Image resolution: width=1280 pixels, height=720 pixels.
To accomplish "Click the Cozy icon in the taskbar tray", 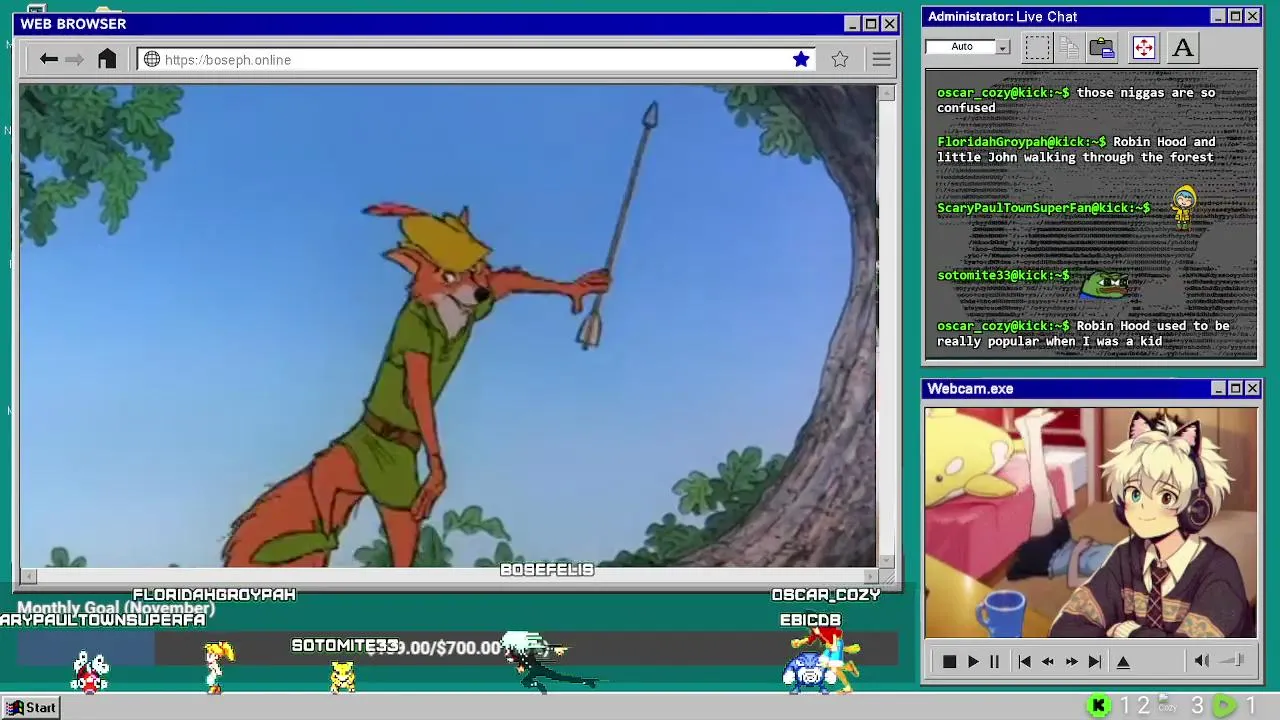I will (x=1167, y=704).
